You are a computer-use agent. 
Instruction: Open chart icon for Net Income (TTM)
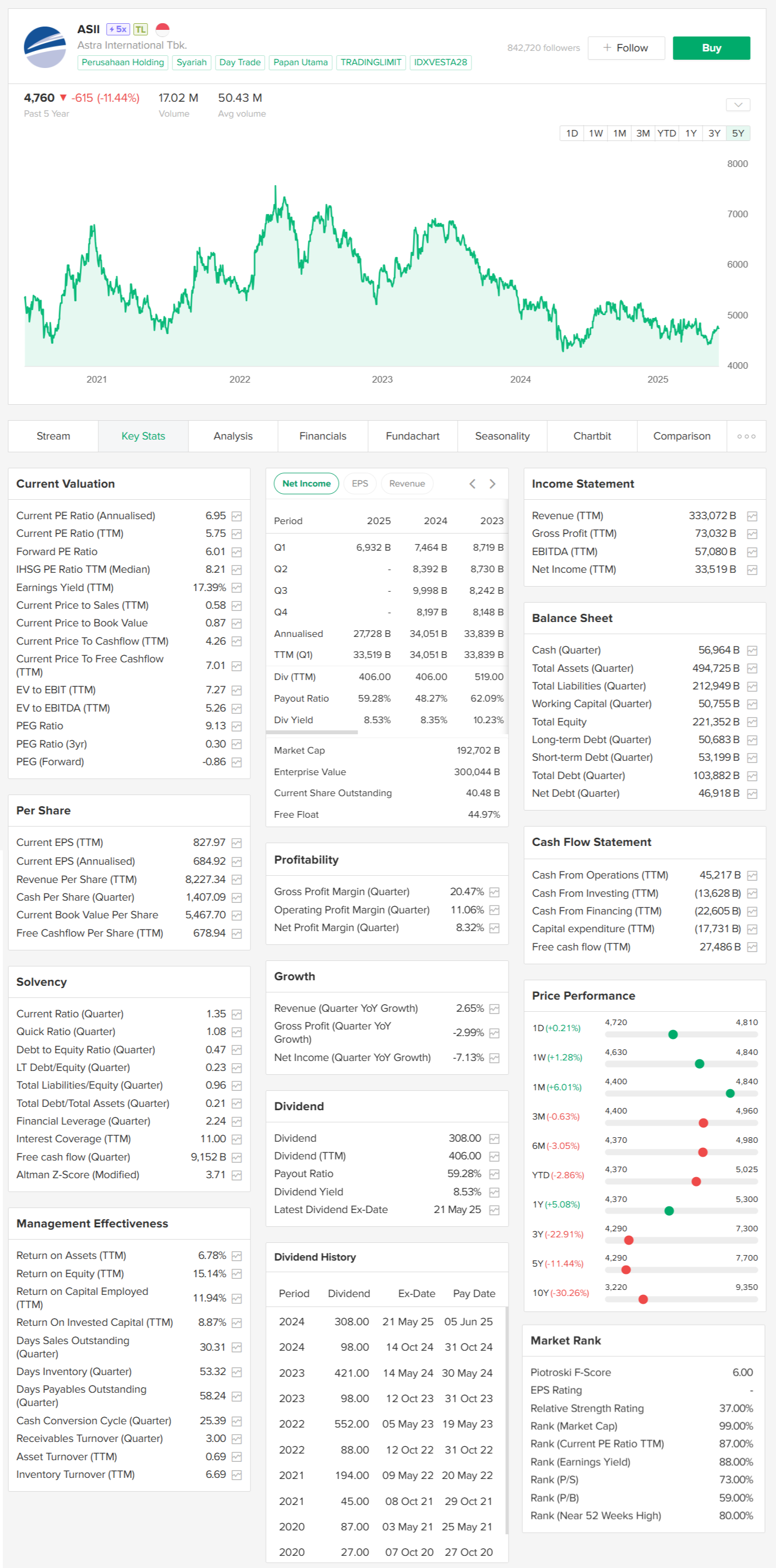pos(752,571)
